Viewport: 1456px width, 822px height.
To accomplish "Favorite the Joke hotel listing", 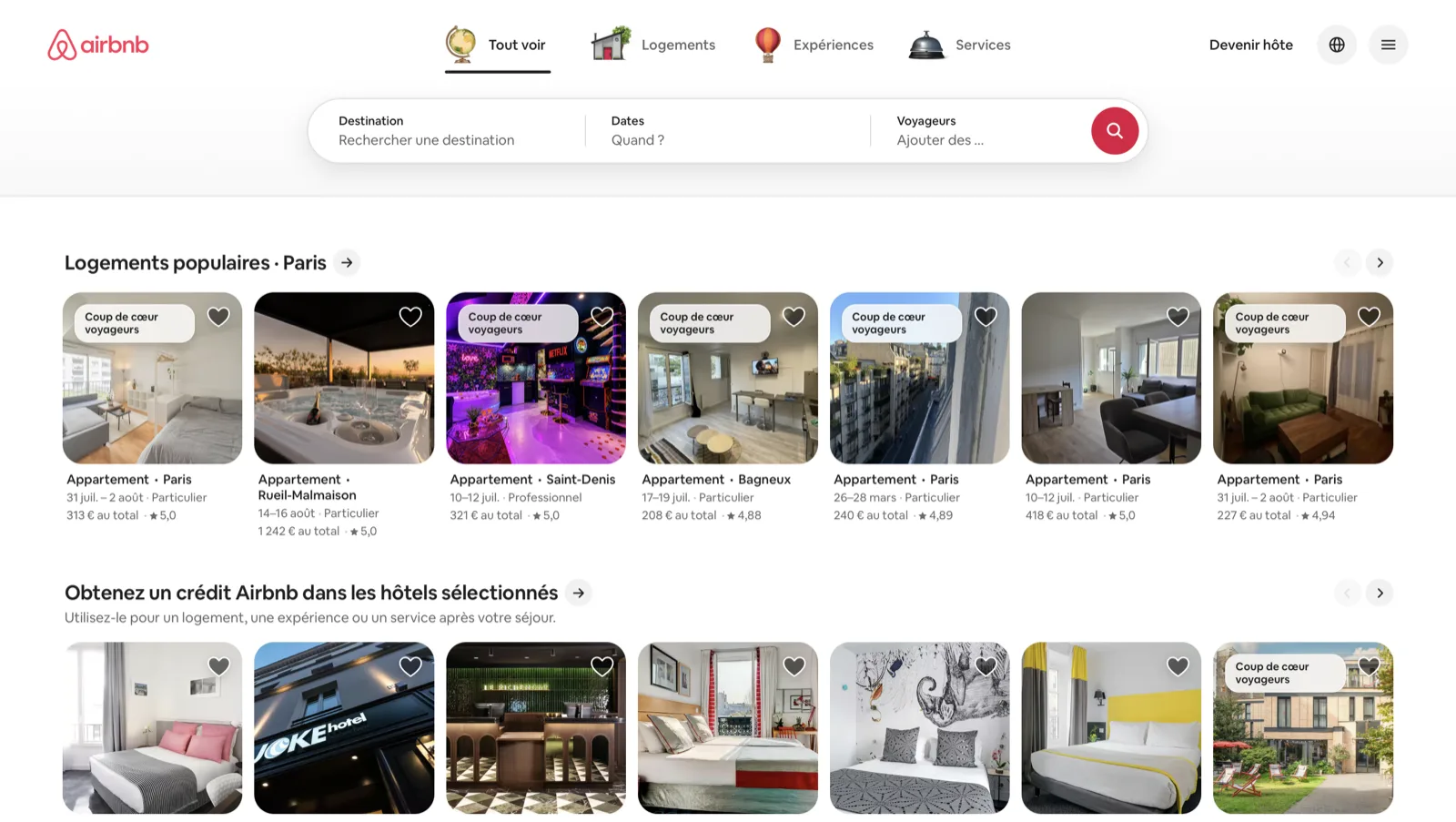I will [410, 666].
